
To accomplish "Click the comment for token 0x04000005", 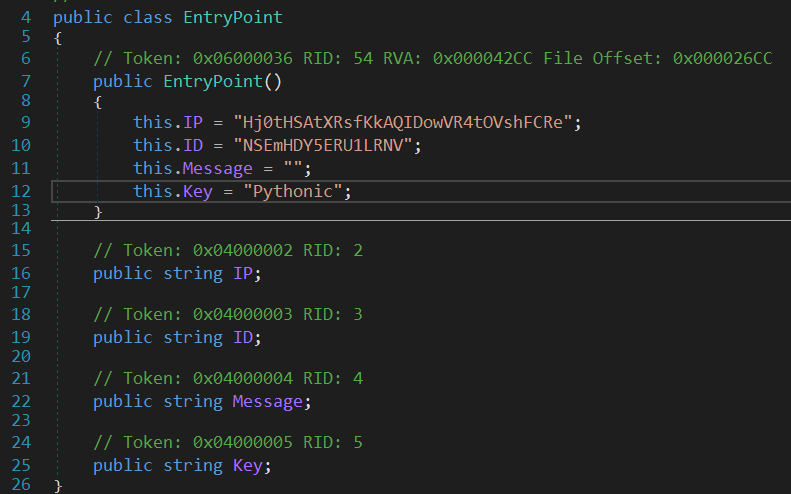I will 228,442.
